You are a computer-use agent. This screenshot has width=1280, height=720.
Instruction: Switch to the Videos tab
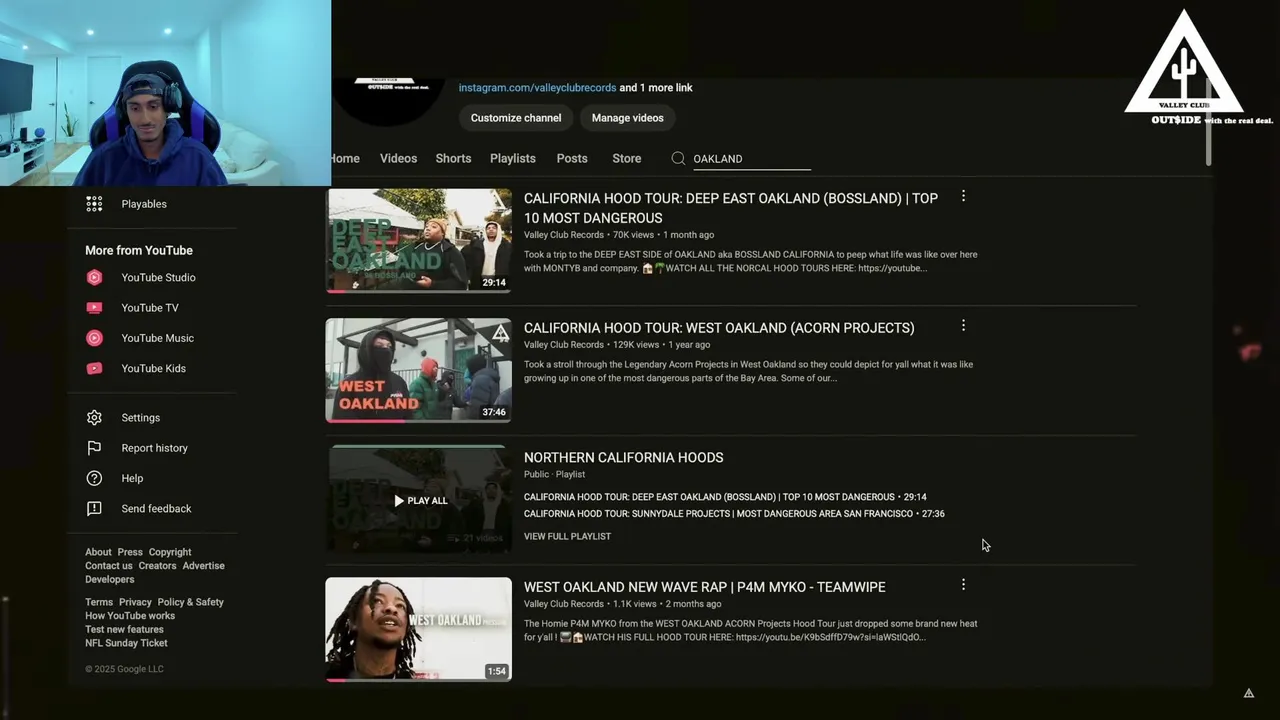pyautogui.click(x=398, y=158)
